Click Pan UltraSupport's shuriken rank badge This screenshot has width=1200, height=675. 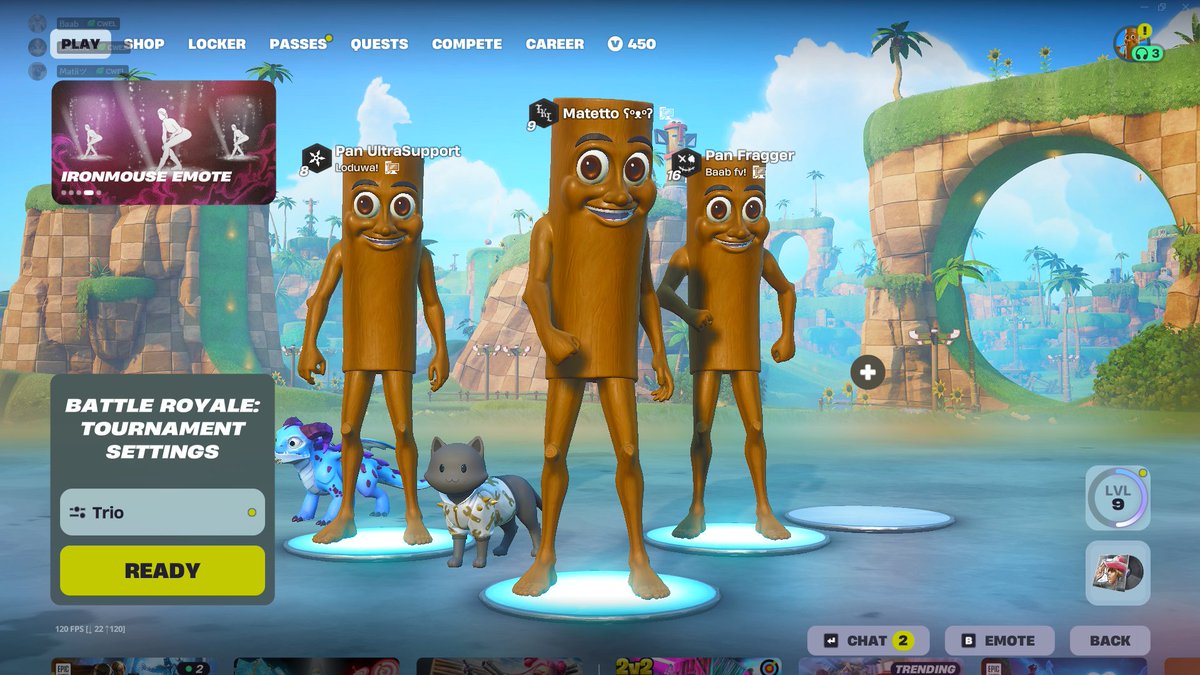317,158
